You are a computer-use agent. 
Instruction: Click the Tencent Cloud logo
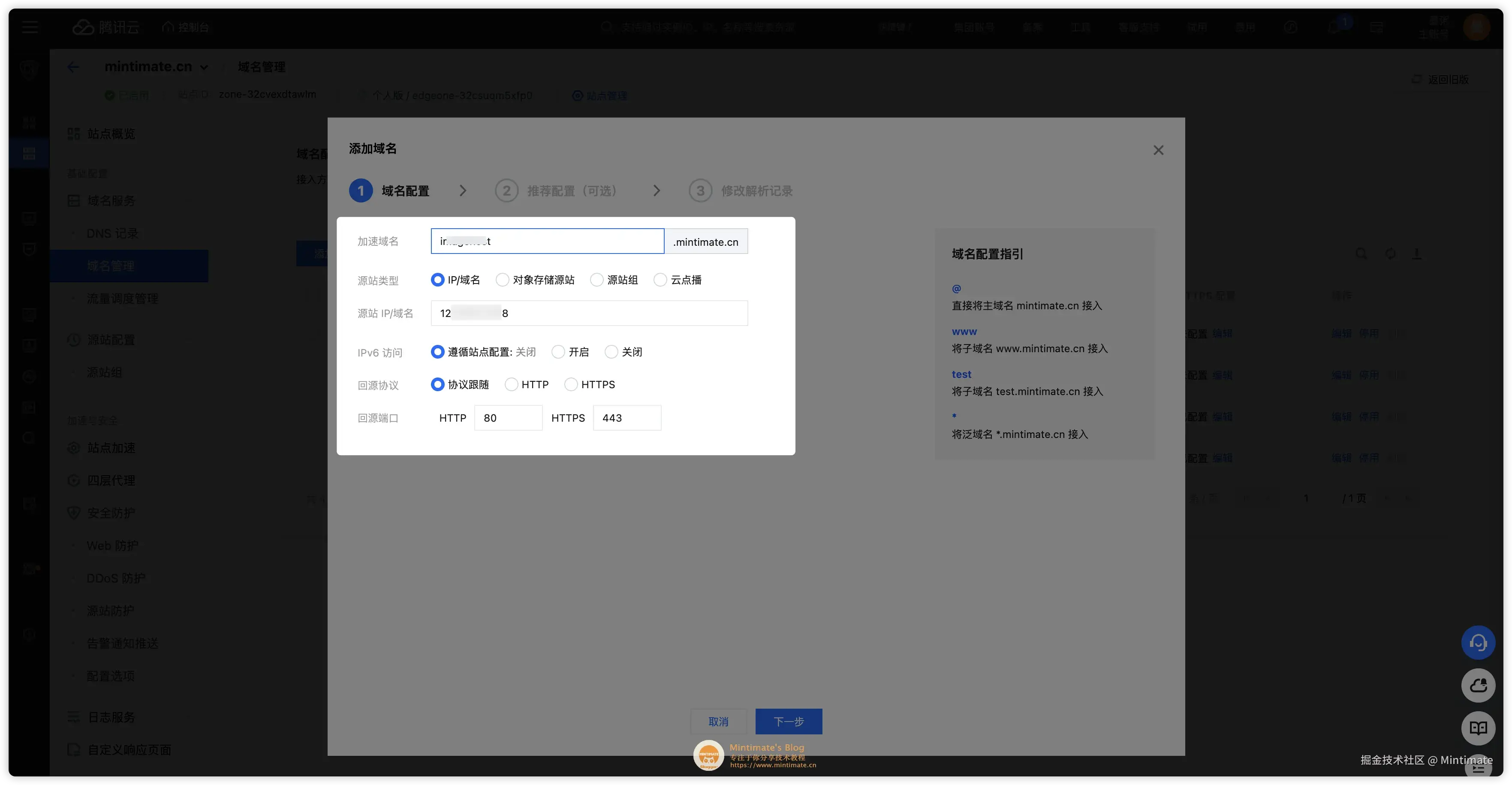point(105,27)
